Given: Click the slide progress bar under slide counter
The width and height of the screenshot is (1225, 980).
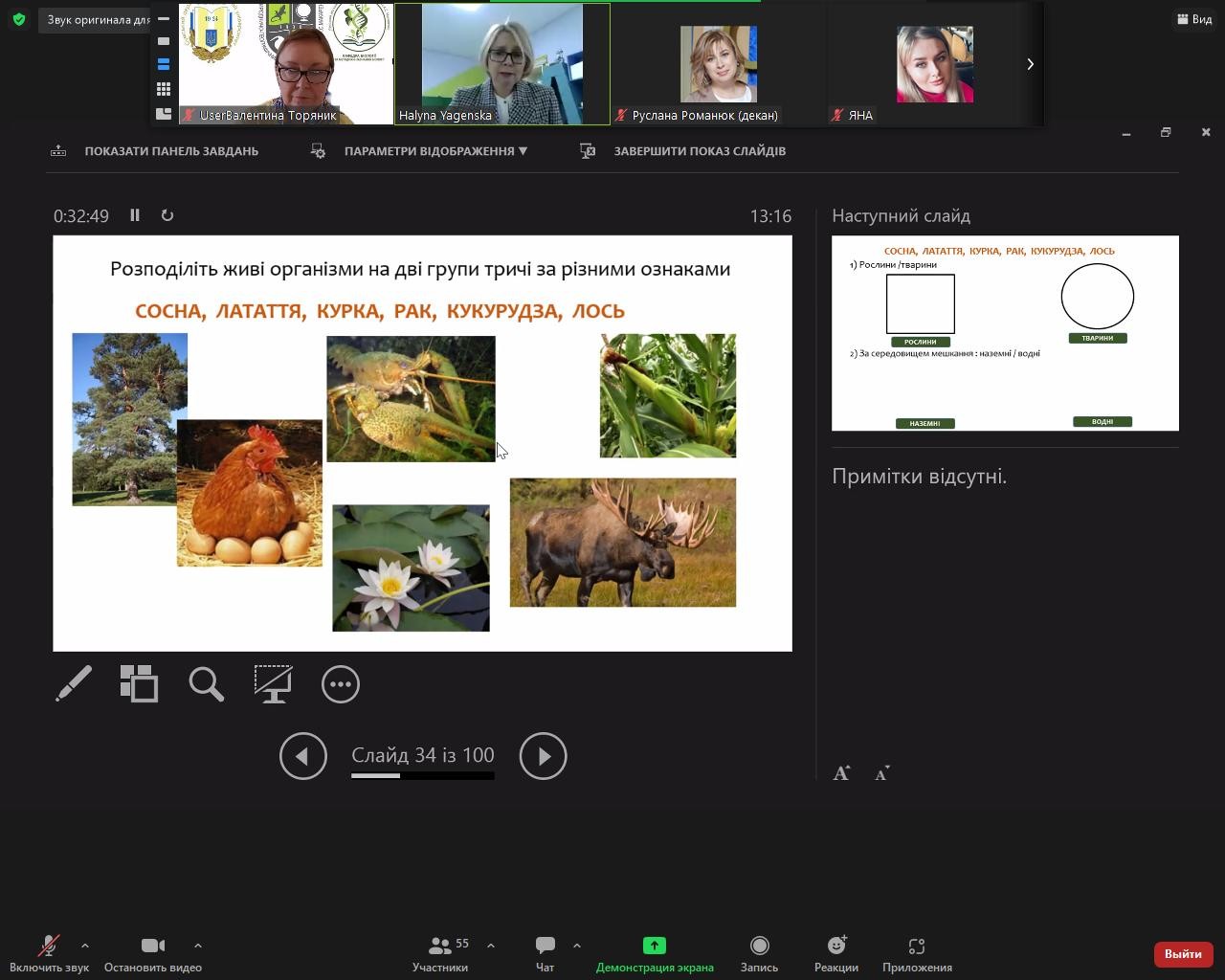Looking at the screenshot, I should 422,775.
